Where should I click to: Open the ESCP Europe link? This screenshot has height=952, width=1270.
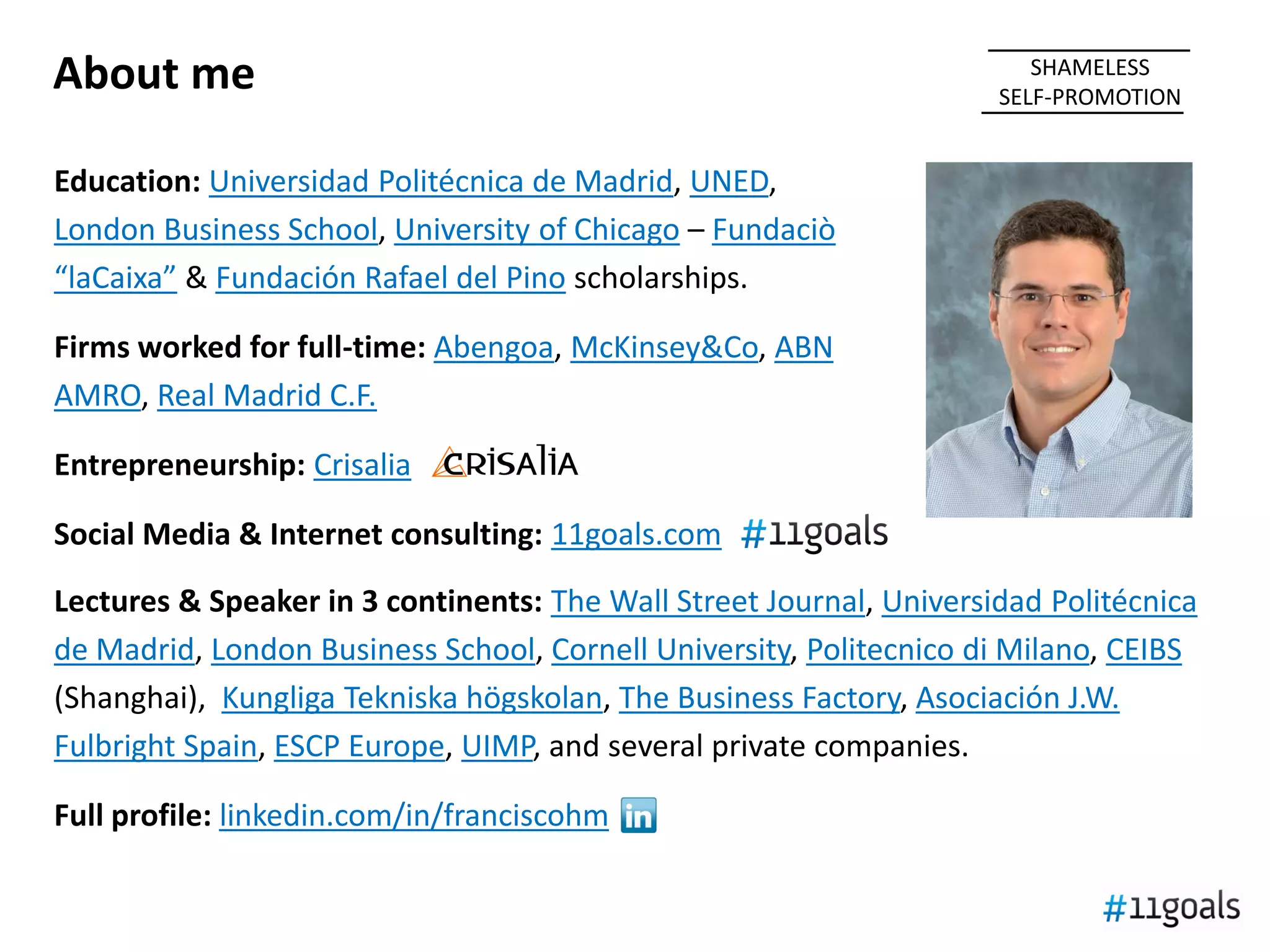(x=360, y=746)
